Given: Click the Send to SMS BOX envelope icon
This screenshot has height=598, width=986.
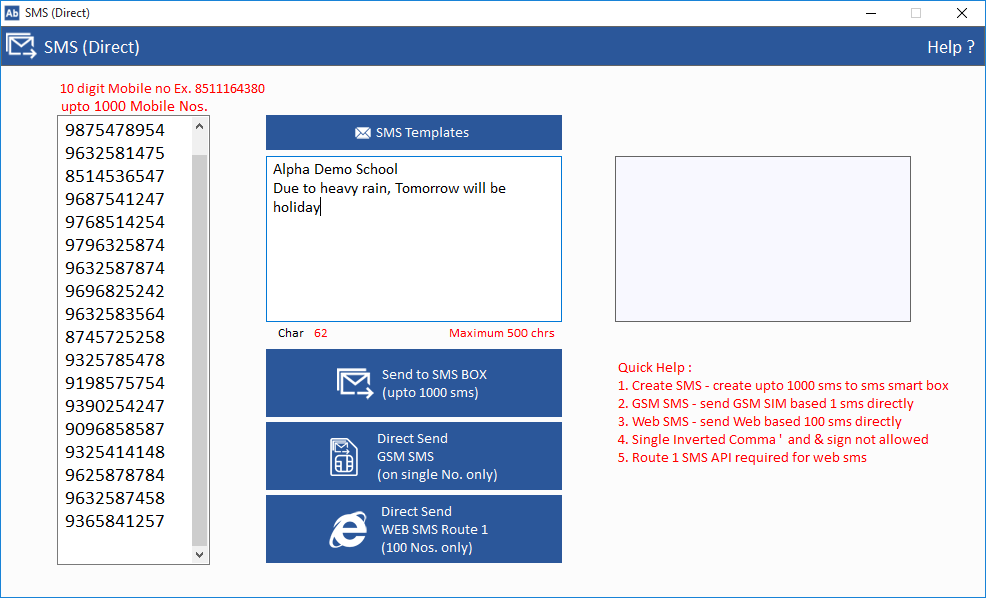Looking at the screenshot, I should [354, 383].
